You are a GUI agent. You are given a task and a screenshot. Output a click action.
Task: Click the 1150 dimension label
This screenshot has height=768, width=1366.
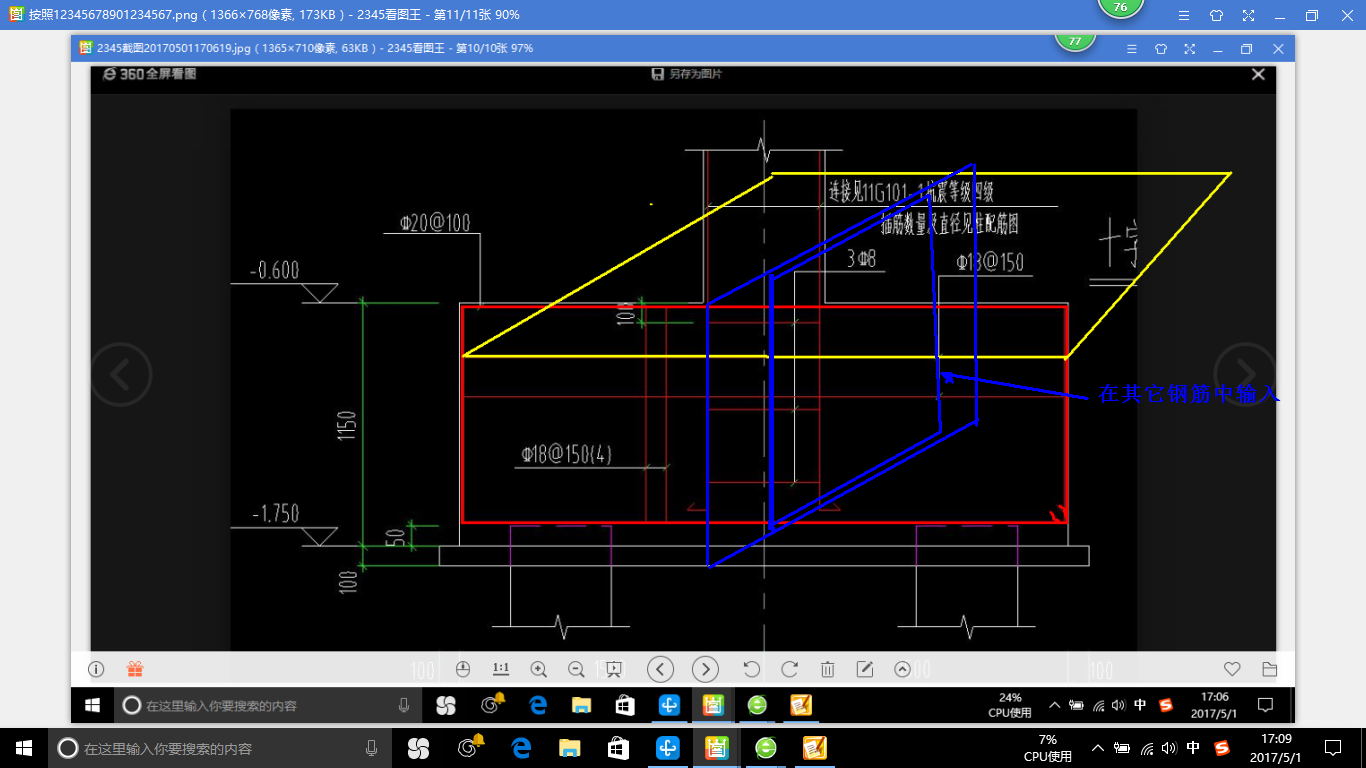[x=347, y=427]
